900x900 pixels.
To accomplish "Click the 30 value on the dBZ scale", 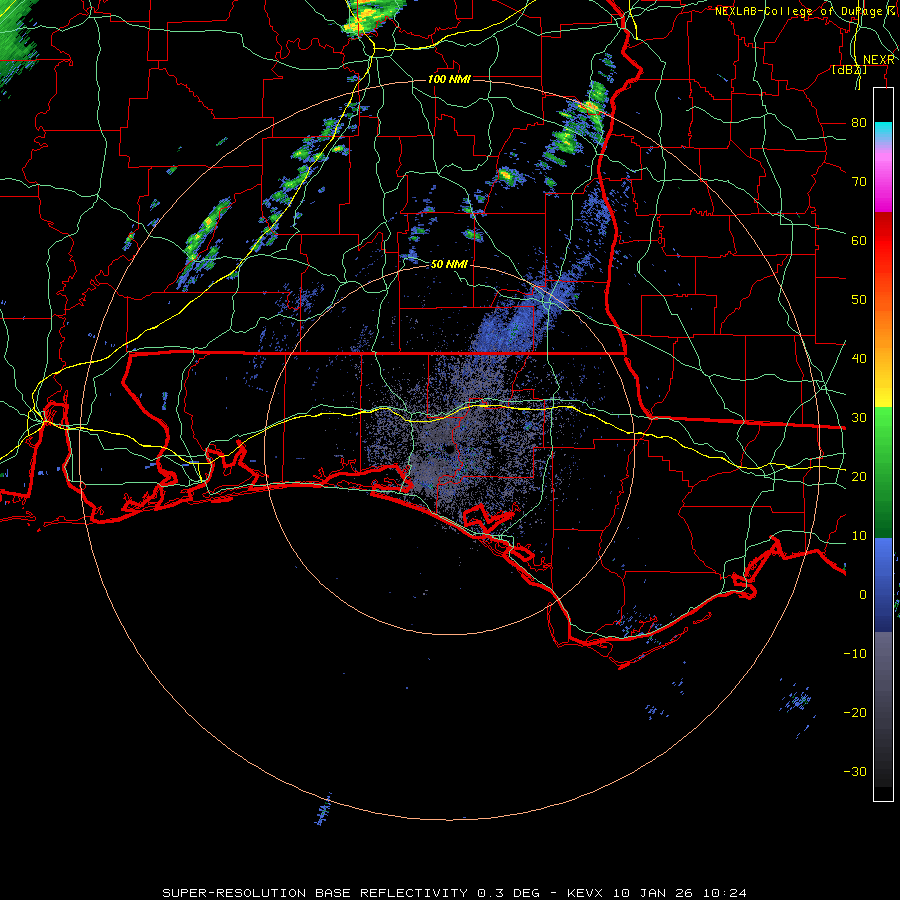I will coord(859,417).
